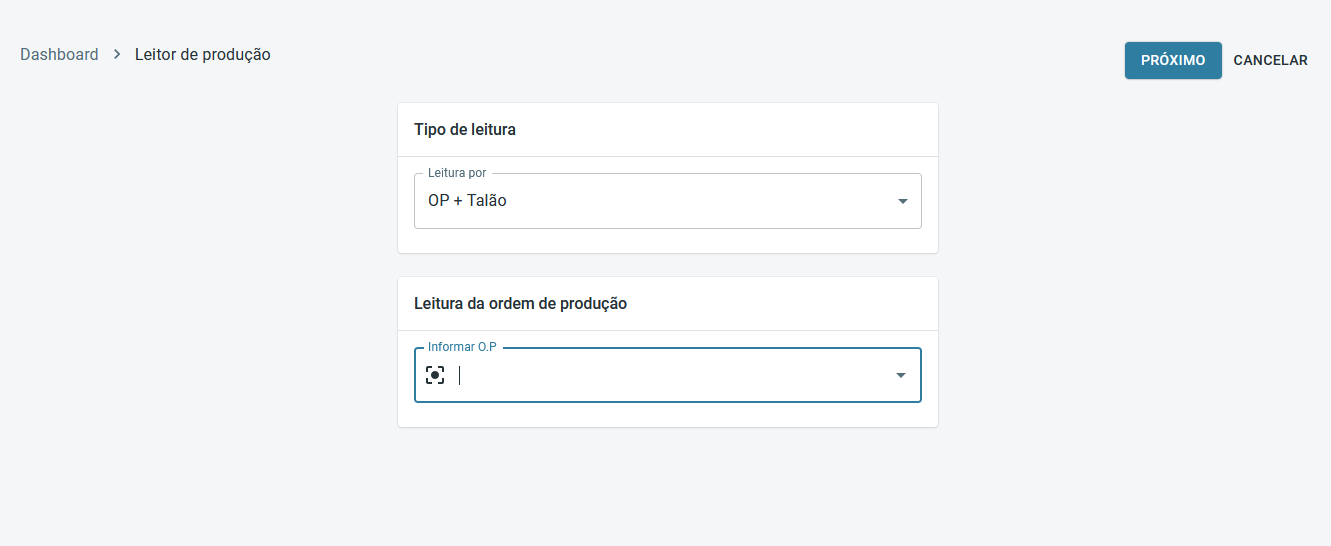Expand the Leitura por dropdown arrow

pyautogui.click(x=902, y=201)
